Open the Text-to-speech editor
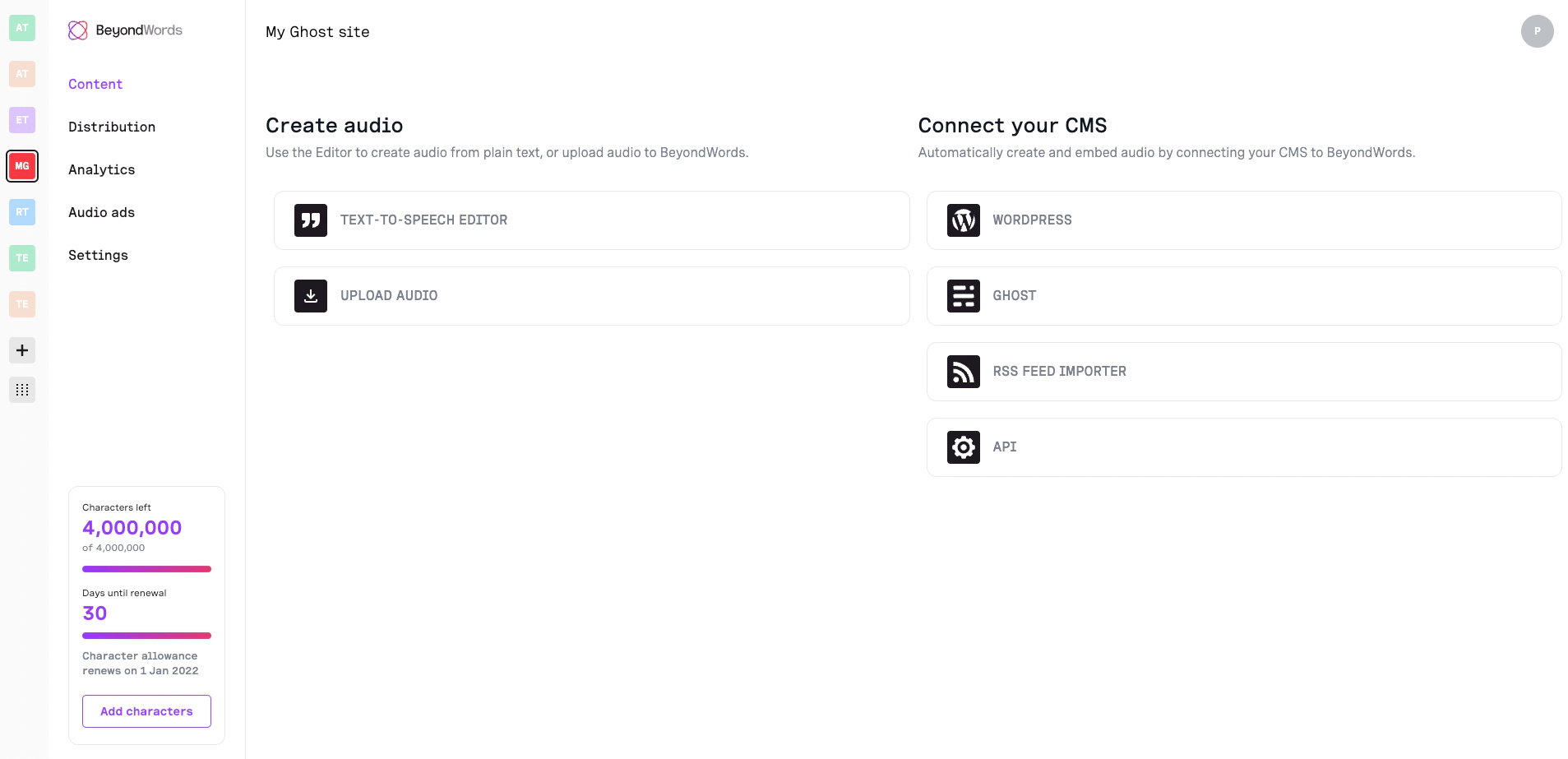 pyautogui.click(x=590, y=220)
